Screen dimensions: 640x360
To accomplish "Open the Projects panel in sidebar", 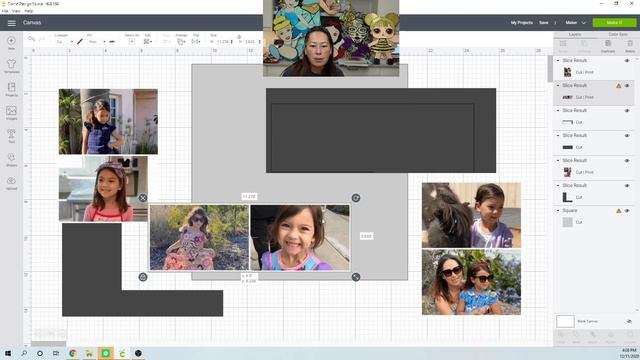I will point(11,89).
